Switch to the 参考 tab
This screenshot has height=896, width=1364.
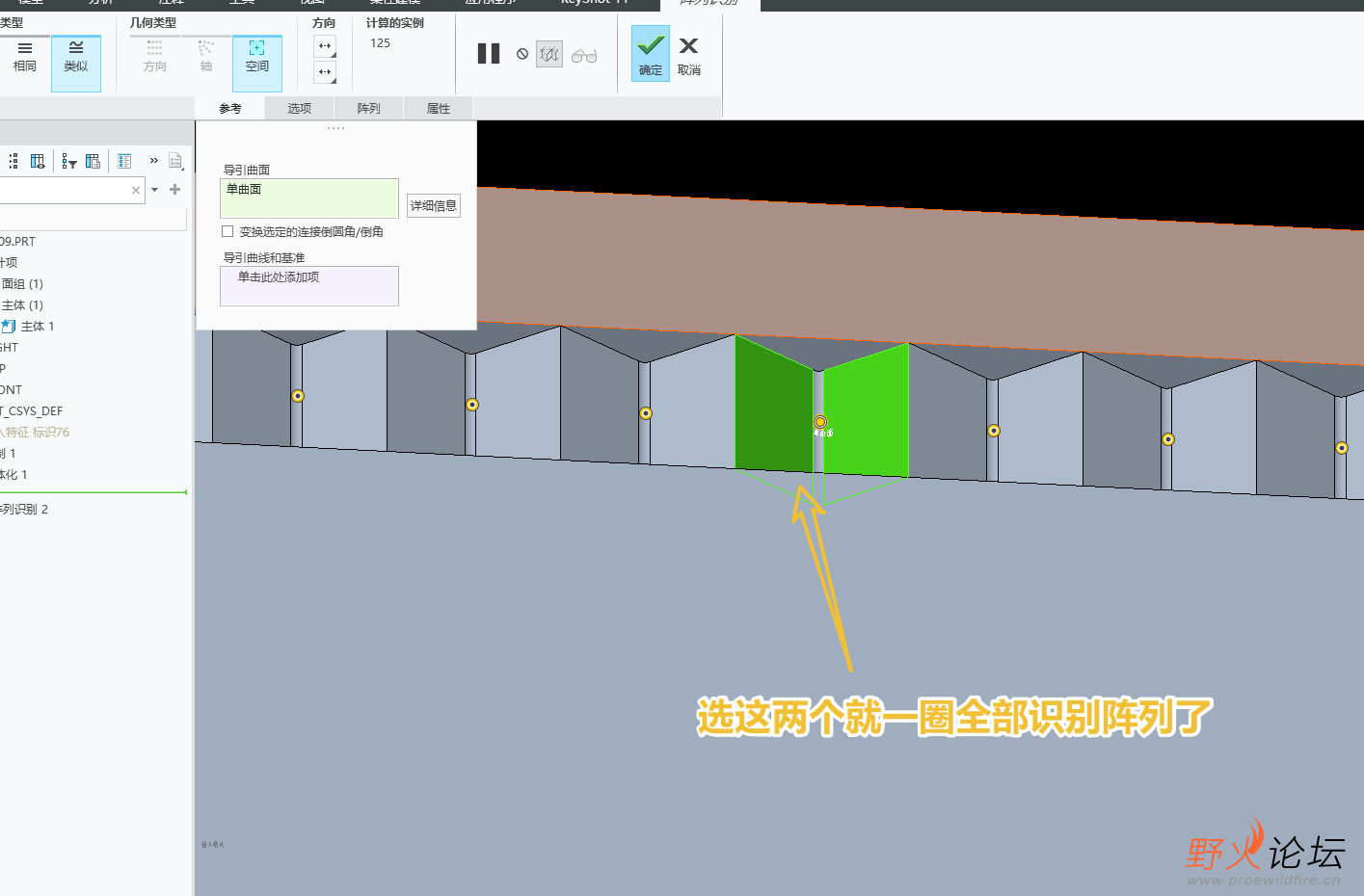230,109
